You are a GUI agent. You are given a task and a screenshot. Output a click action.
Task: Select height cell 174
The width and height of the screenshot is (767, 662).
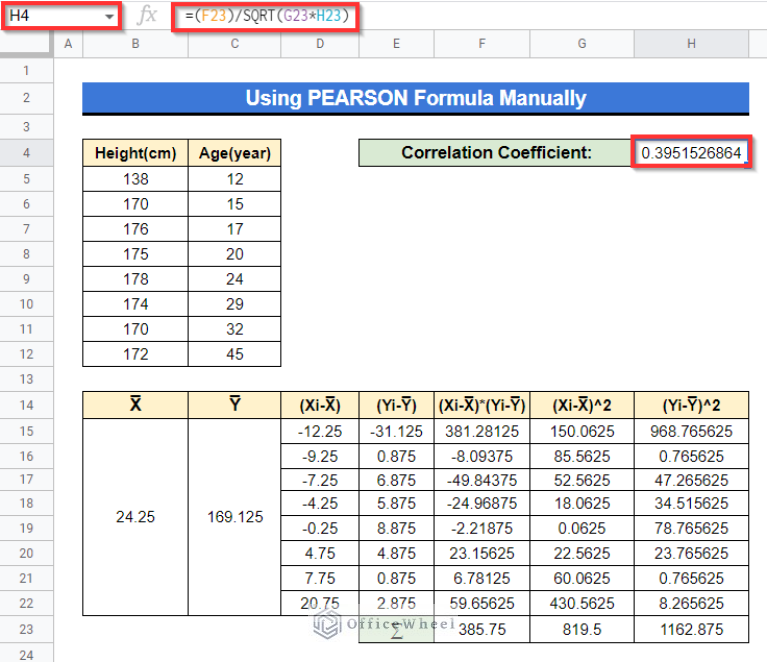click(x=135, y=304)
